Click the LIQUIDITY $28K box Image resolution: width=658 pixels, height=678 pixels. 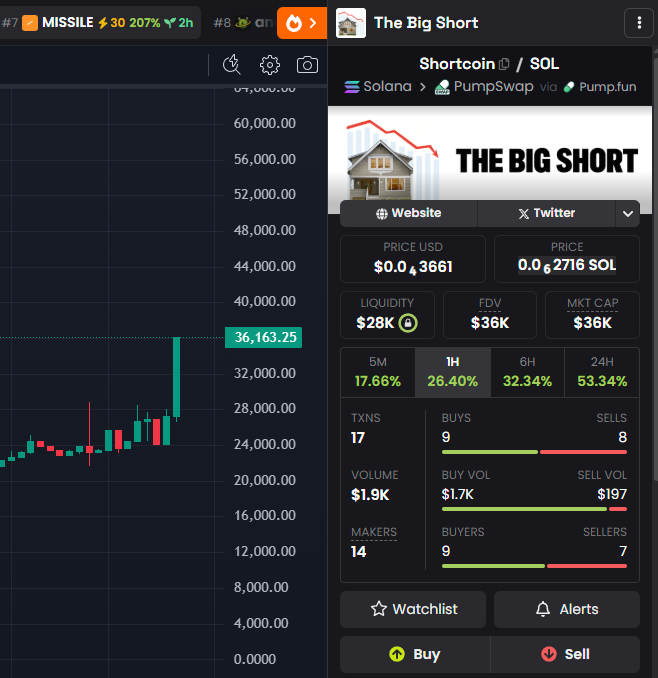(x=387, y=315)
